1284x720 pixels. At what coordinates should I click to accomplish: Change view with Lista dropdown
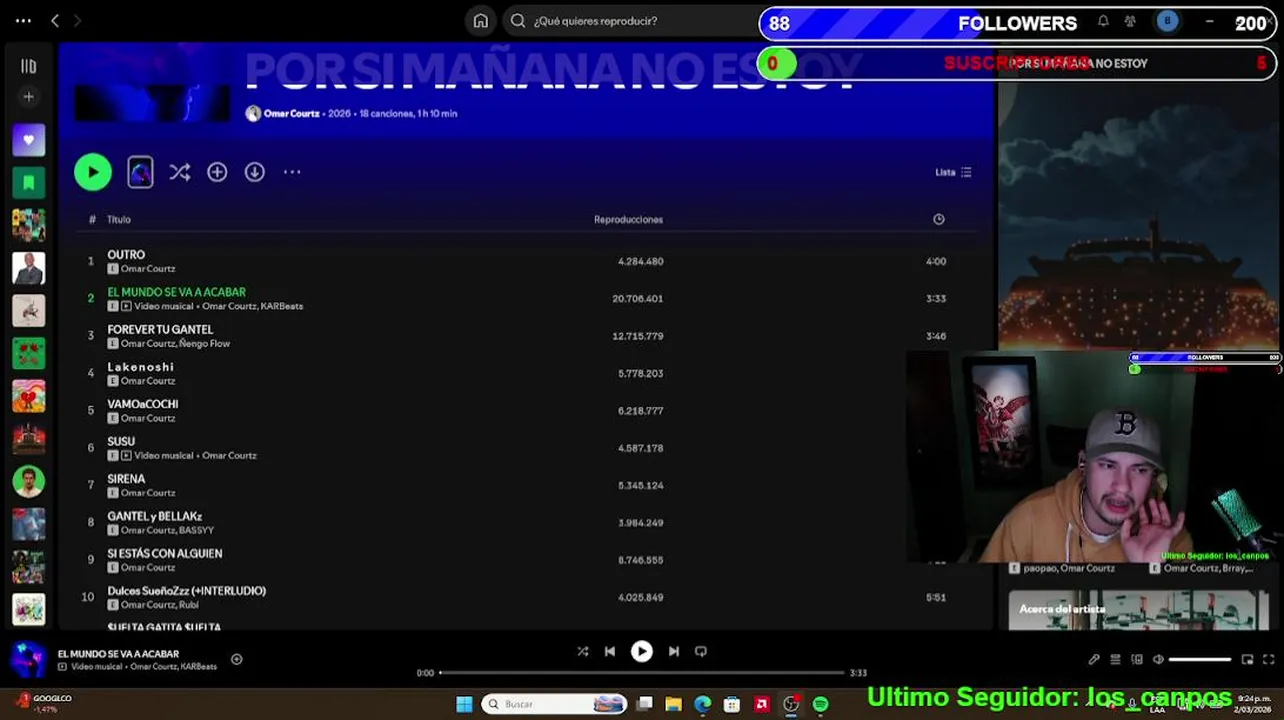click(x=953, y=172)
